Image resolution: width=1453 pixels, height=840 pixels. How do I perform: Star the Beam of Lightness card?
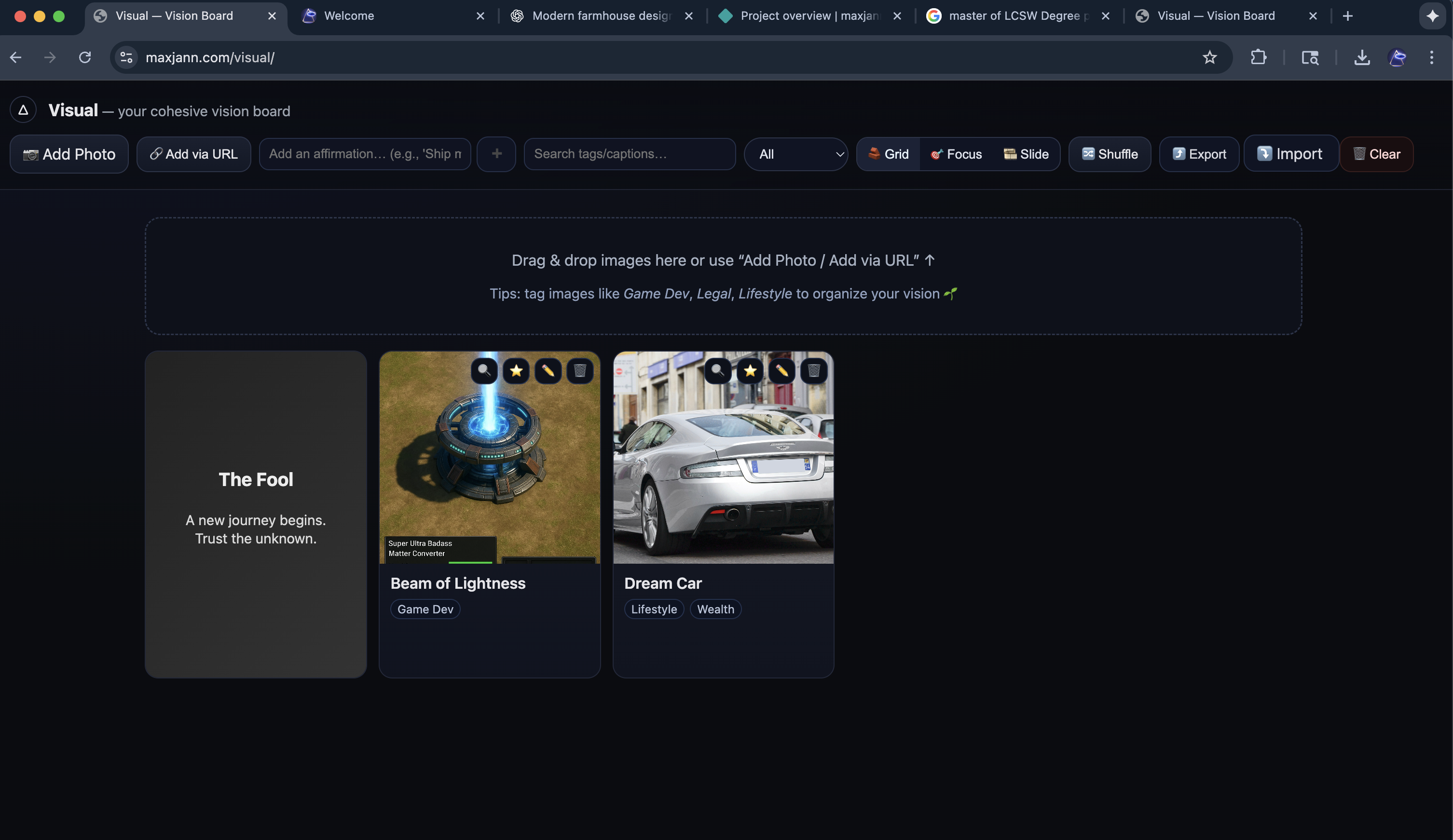(x=516, y=371)
